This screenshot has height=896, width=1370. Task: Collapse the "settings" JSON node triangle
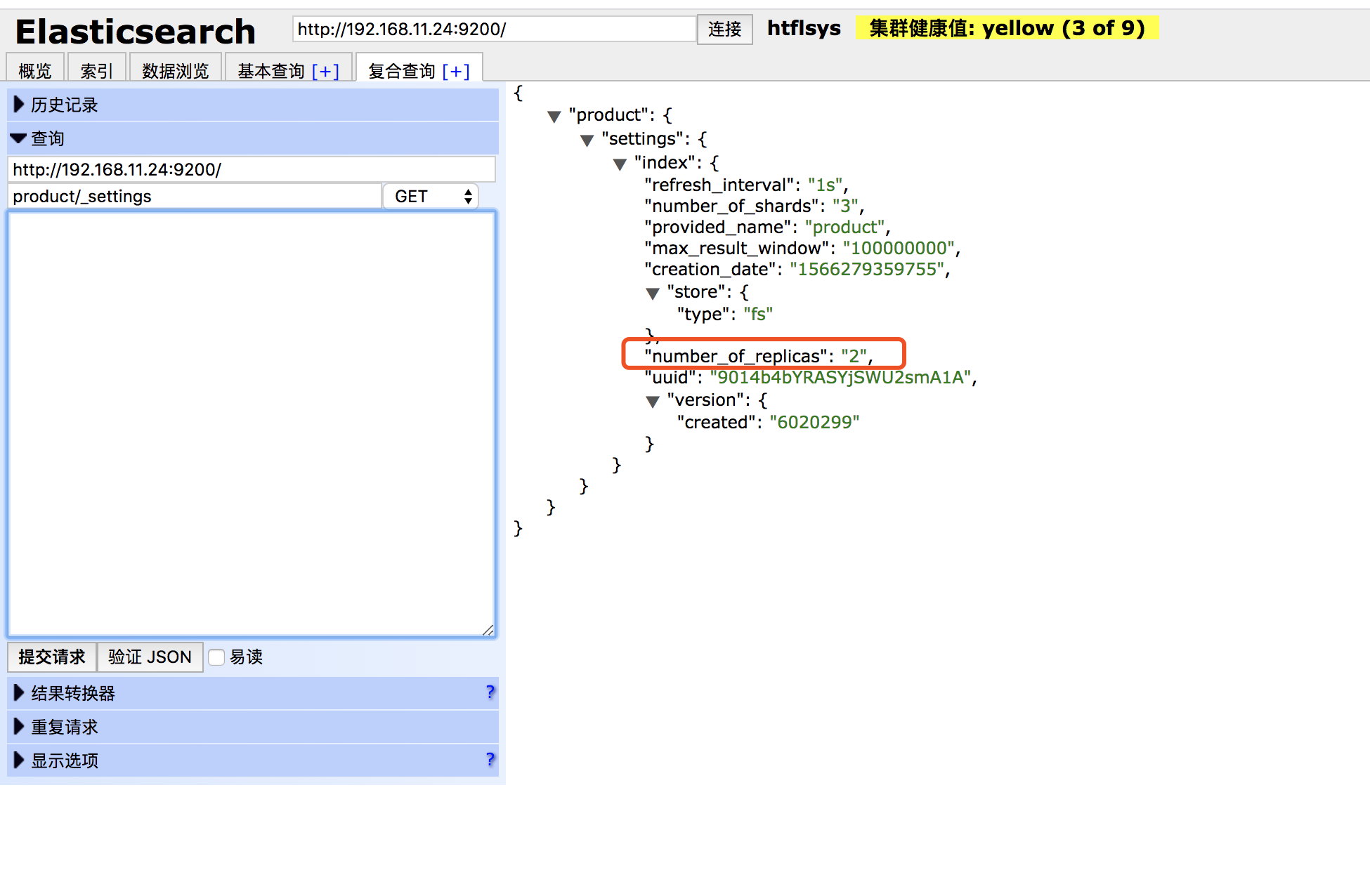587,140
